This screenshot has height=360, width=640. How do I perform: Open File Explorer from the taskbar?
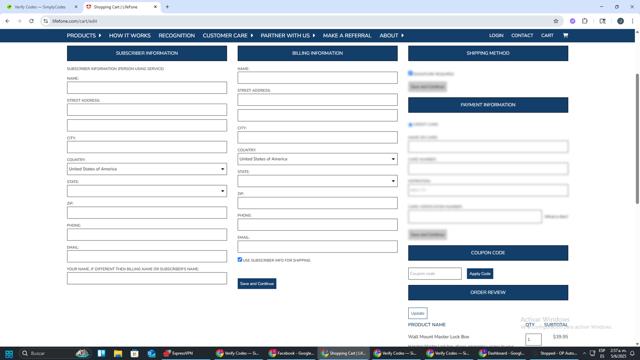[118, 353]
